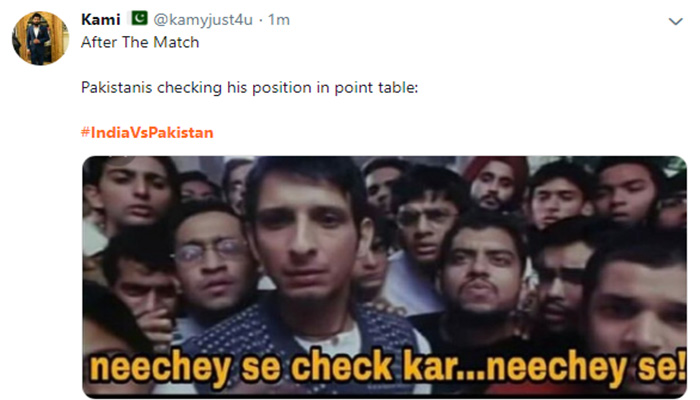Click the Pakistan flag emoji beside Kami
This screenshot has height=400, width=700.
click(138, 19)
